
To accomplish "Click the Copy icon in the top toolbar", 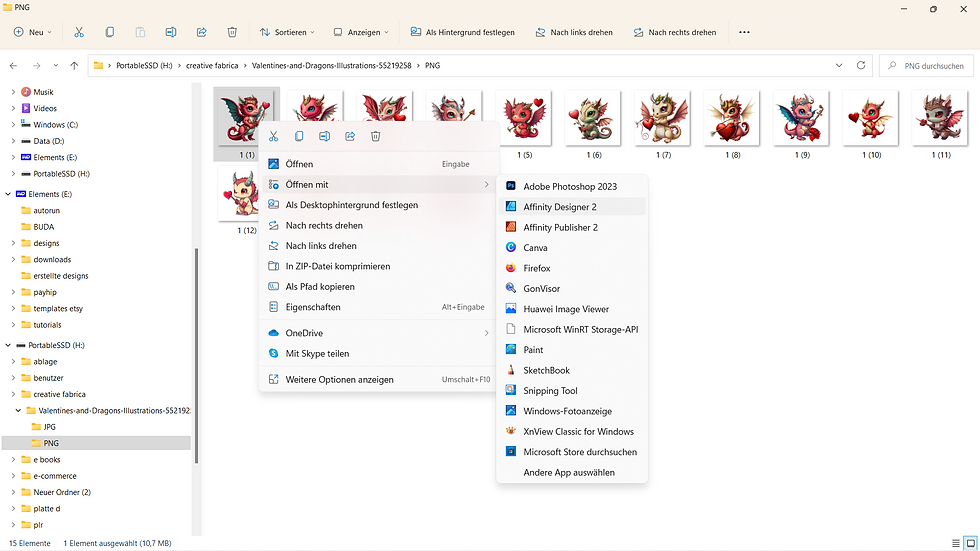I will [x=109, y=32].
